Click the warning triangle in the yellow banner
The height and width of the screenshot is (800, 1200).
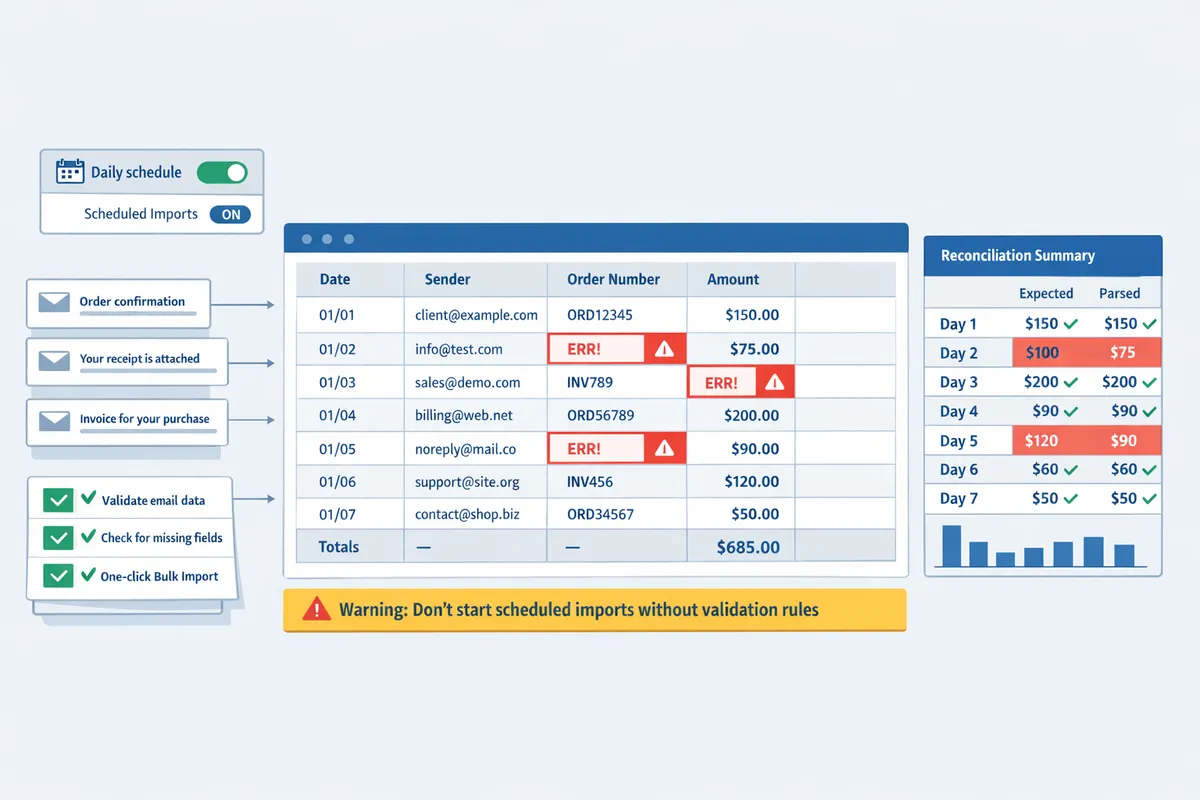click(x=316, y=609)
